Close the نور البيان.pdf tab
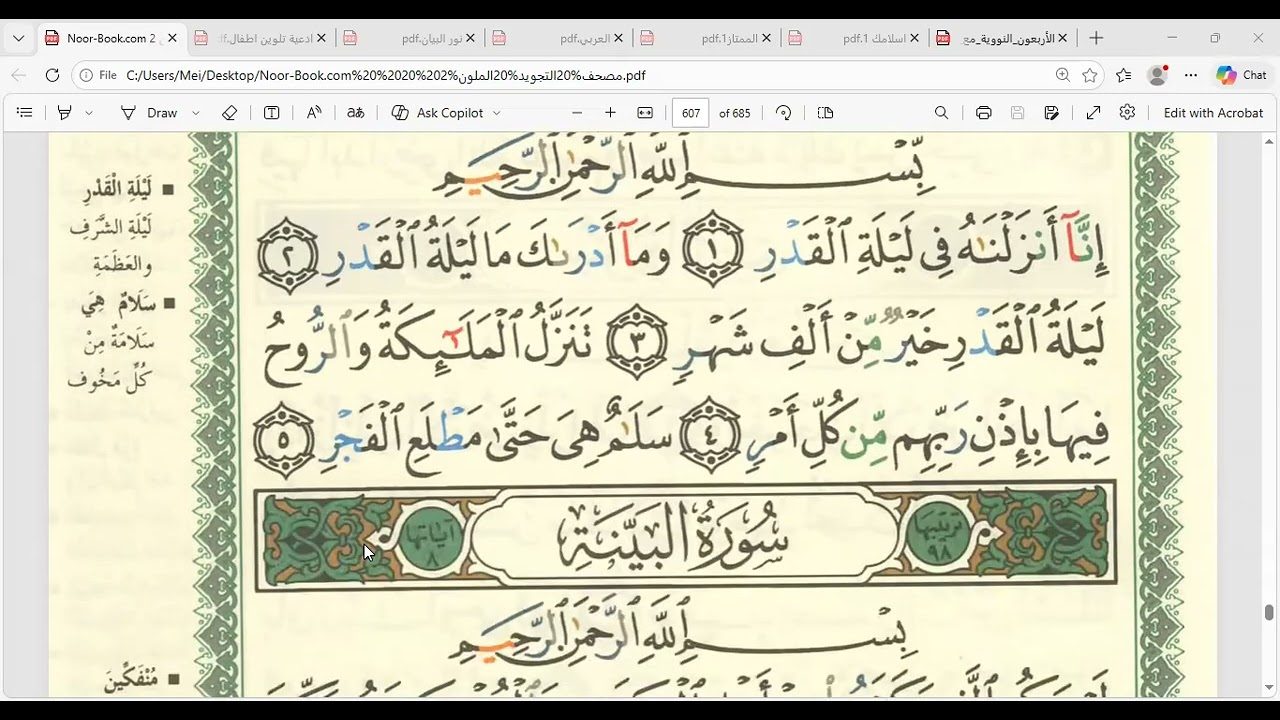The image size is (1280, 720). pos(470,38)
